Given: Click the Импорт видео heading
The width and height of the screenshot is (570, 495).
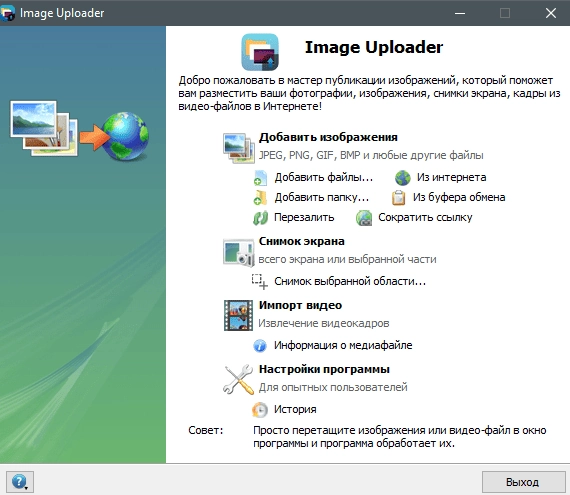Looking at the screenshot, I should pyautogui.click(x=300, y=305).
